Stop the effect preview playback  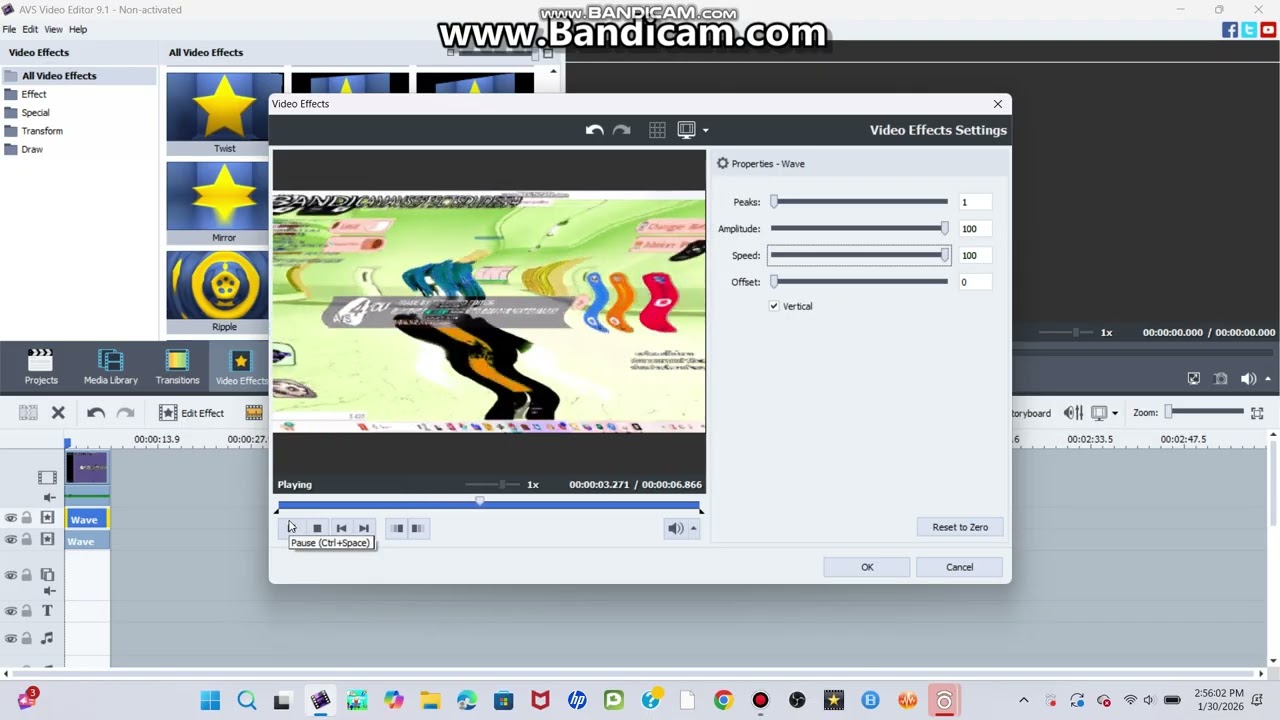[x=317, y=528]
